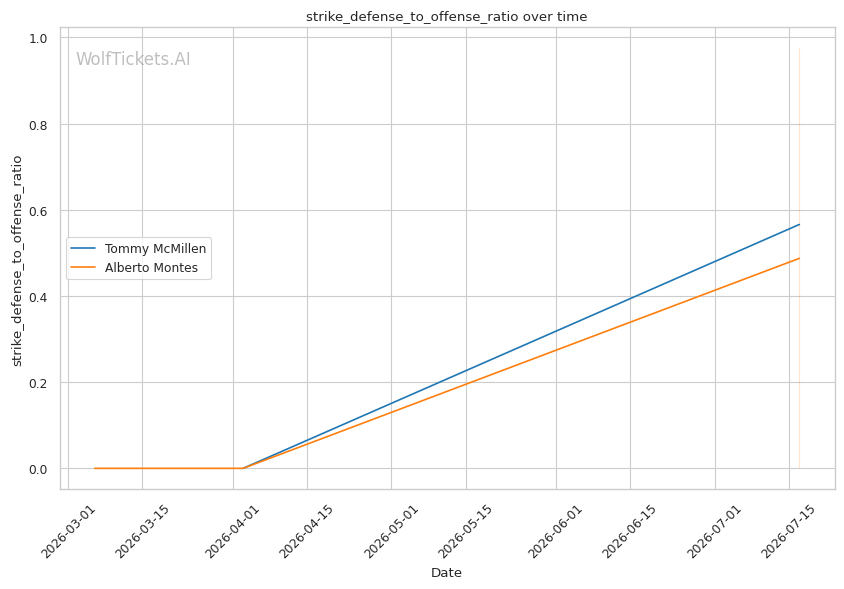844x589 pixels.
Task: Click the 2026-07-15 x-axis tick label
Action: [789, 531]
